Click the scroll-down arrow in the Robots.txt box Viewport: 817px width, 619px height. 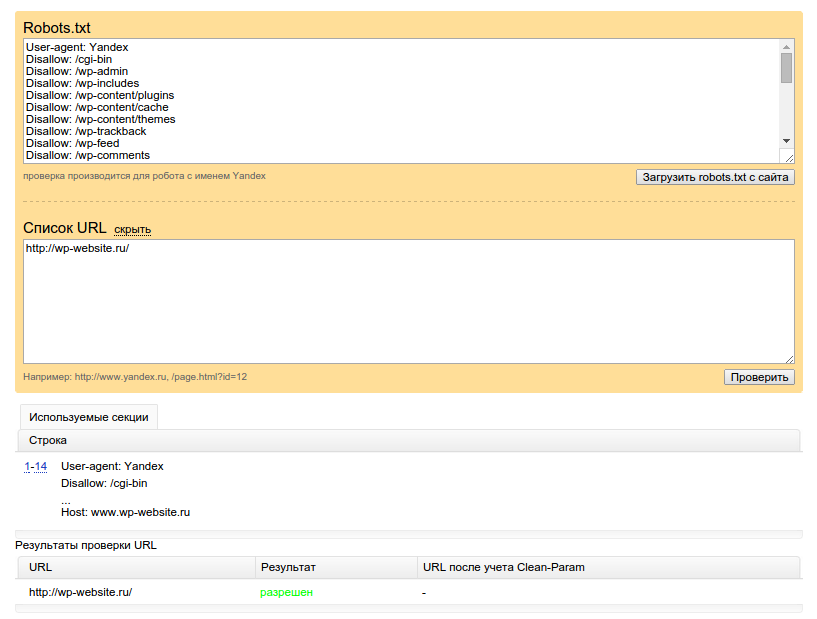(786, 141)
